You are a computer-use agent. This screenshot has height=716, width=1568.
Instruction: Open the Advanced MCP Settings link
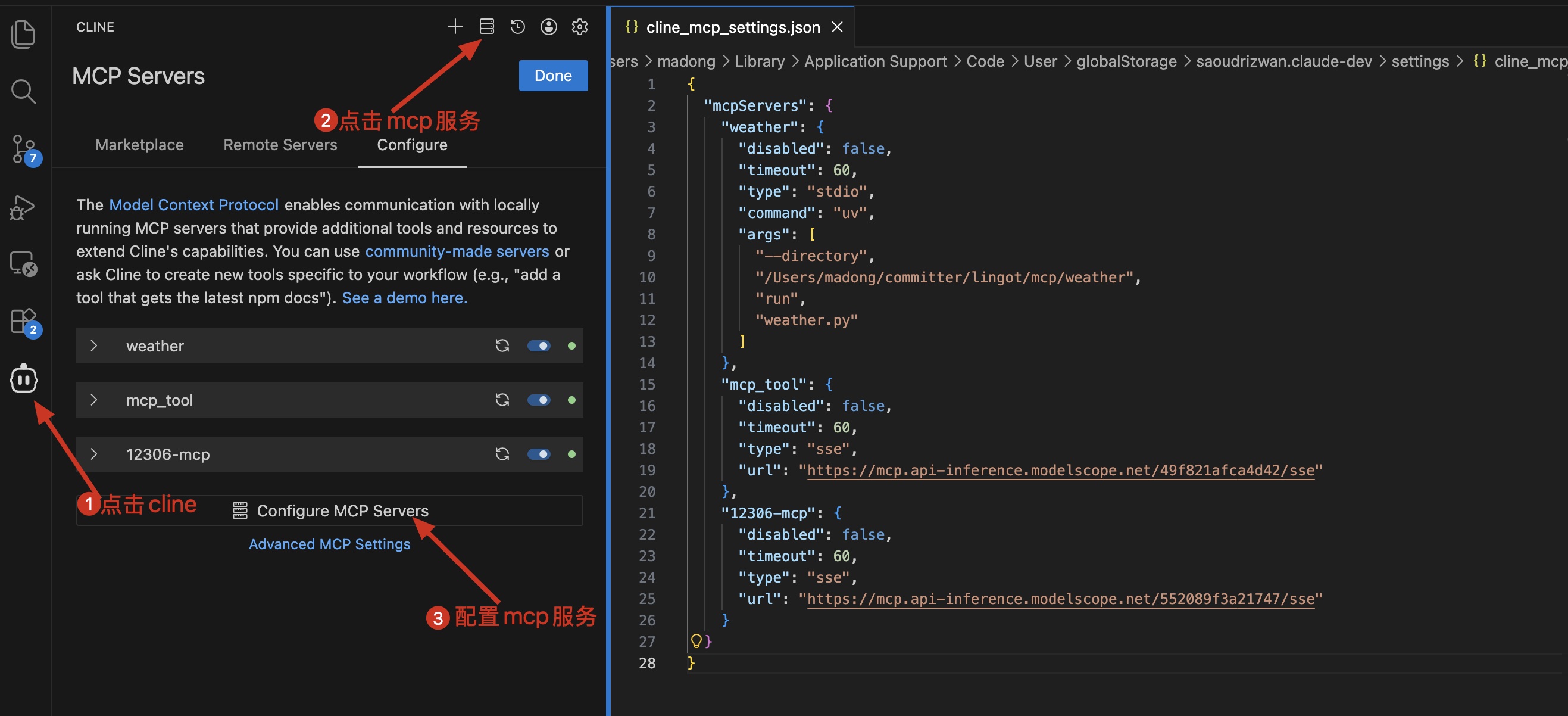[x=329, y=544]
